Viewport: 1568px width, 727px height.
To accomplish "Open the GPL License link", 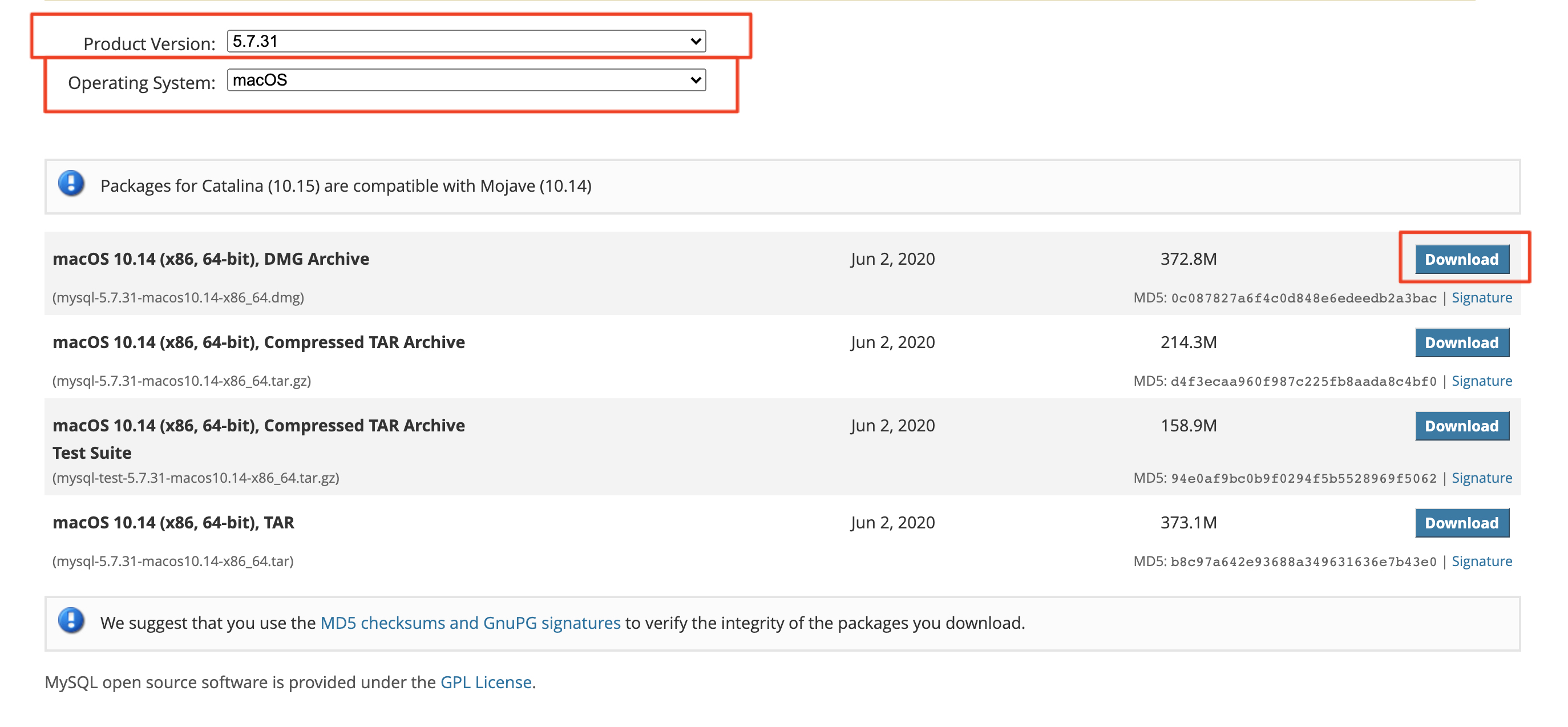I will coord(486,682).
